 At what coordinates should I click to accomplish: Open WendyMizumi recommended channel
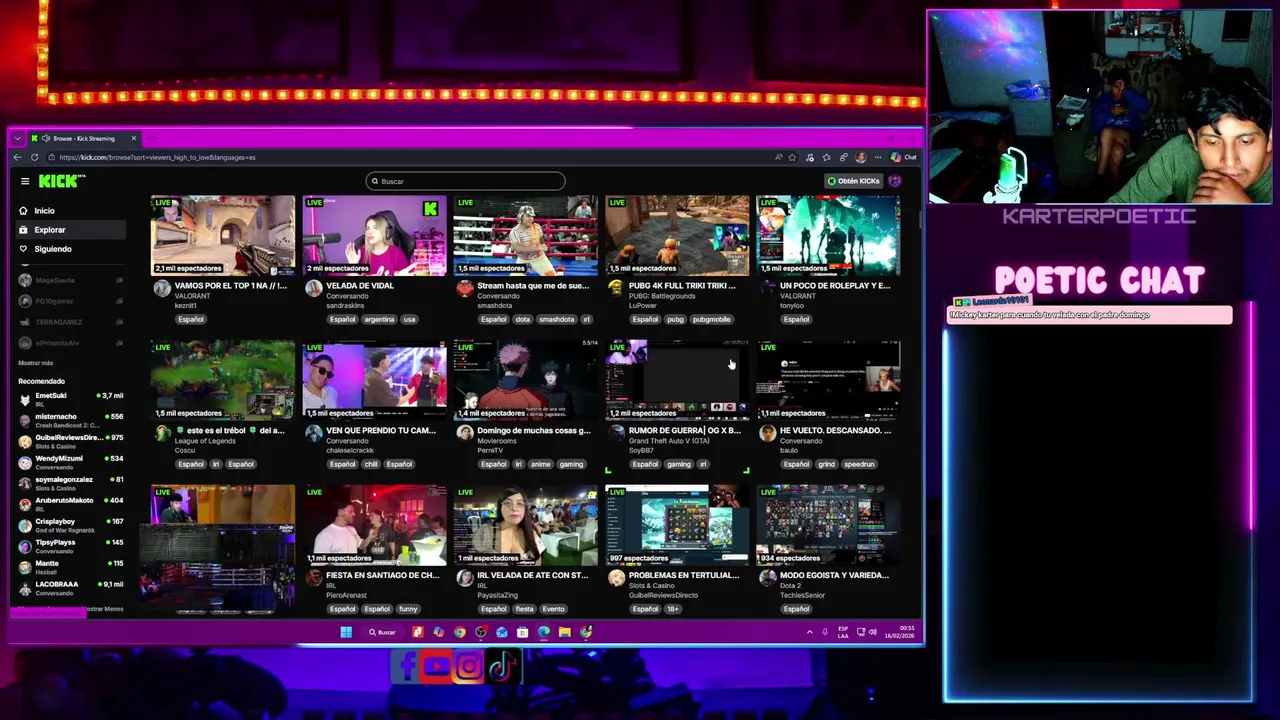click(70, 461)
